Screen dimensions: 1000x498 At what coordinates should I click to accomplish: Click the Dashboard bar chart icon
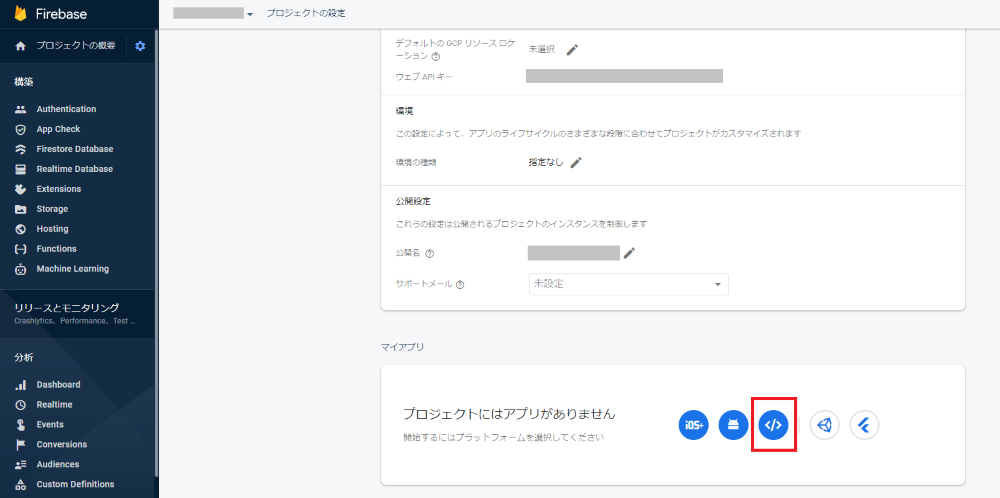pyautogui.click(x=20, y=384)
